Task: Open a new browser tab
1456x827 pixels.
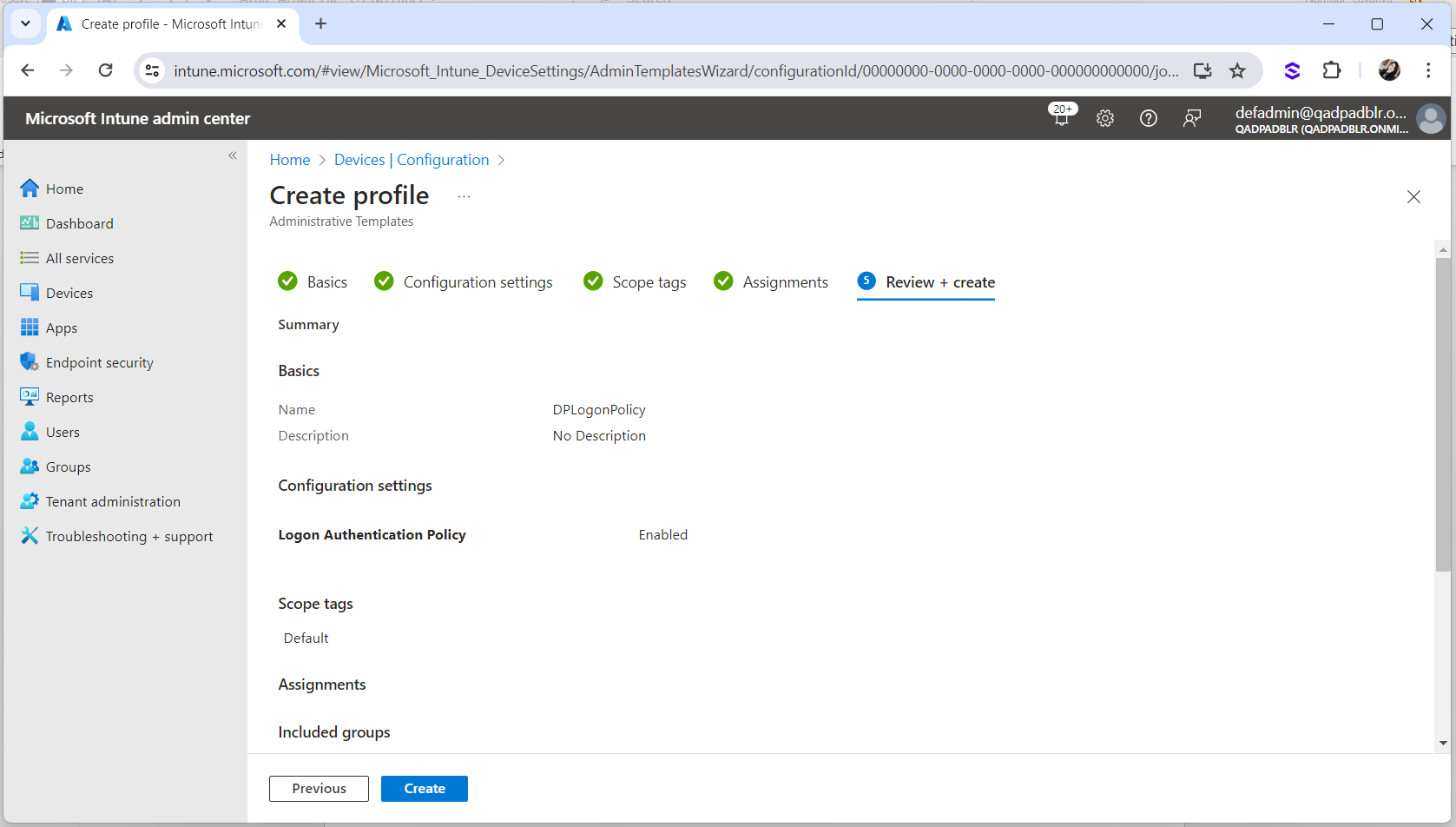Action: click(320, 24)
